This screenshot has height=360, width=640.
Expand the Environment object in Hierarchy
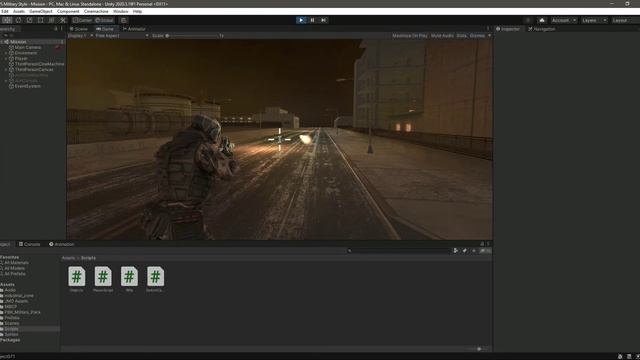tap(6, 53)
